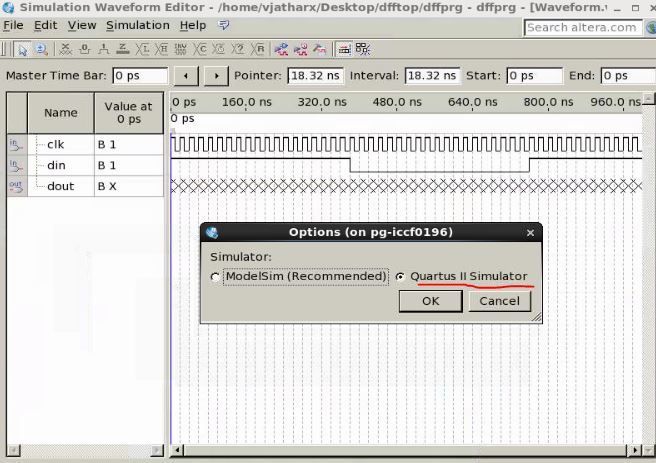Screen dimensions: 656x463
Task: Open the View menu
Action: tap(82, 26)
